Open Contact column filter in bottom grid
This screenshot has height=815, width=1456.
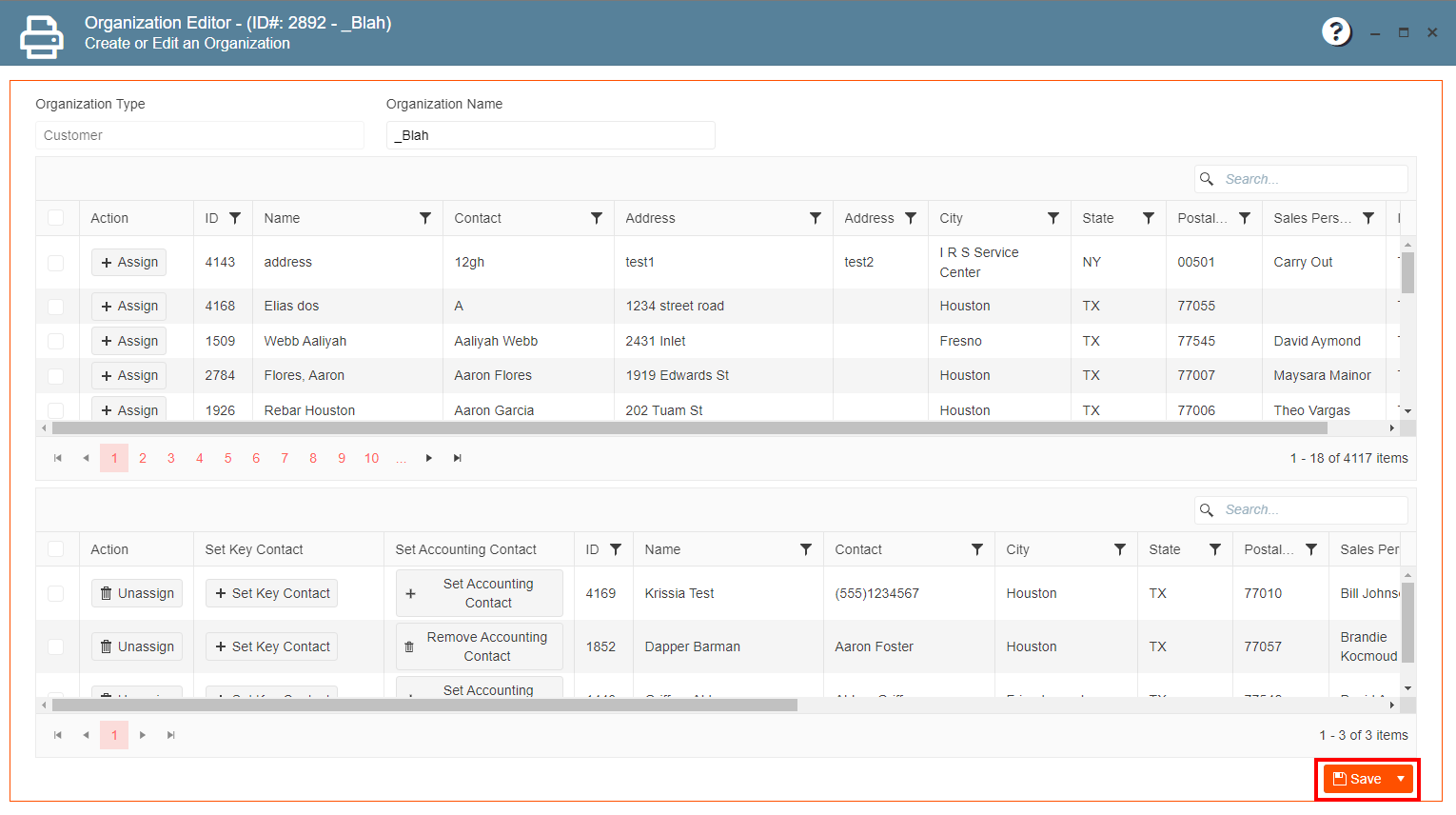[977, 549]
